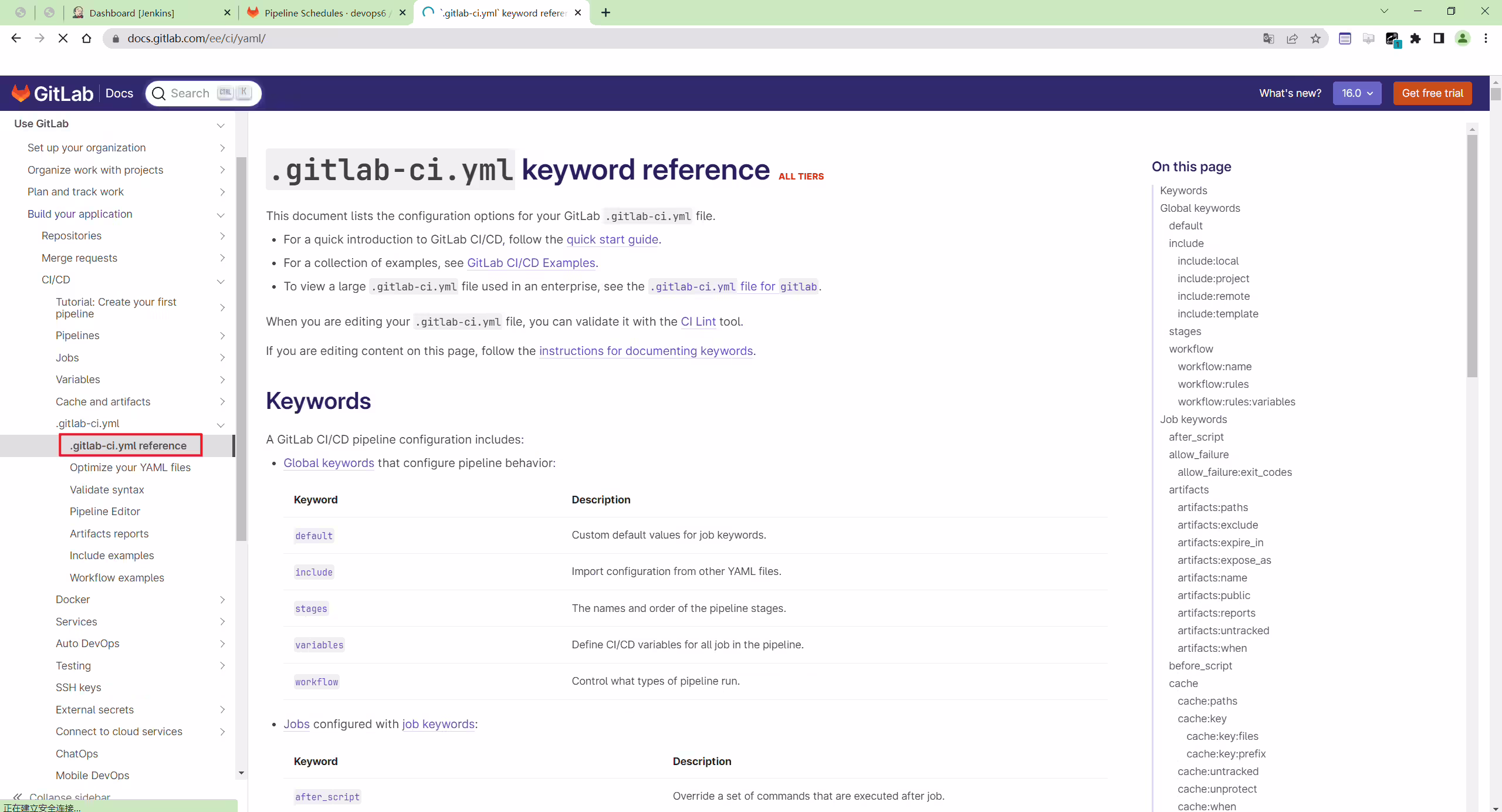Click in the Docs search field
Viewport: 1502px width, 812px height.
tap(203, 93)
